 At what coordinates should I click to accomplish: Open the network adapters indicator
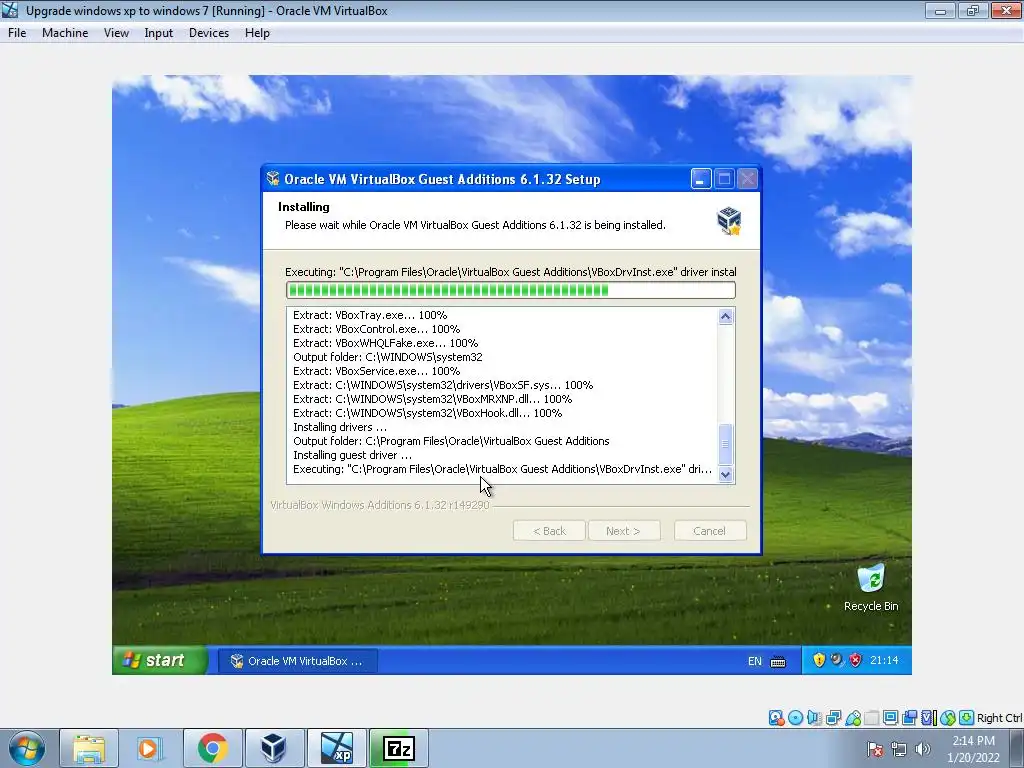[x=833, y=718]
